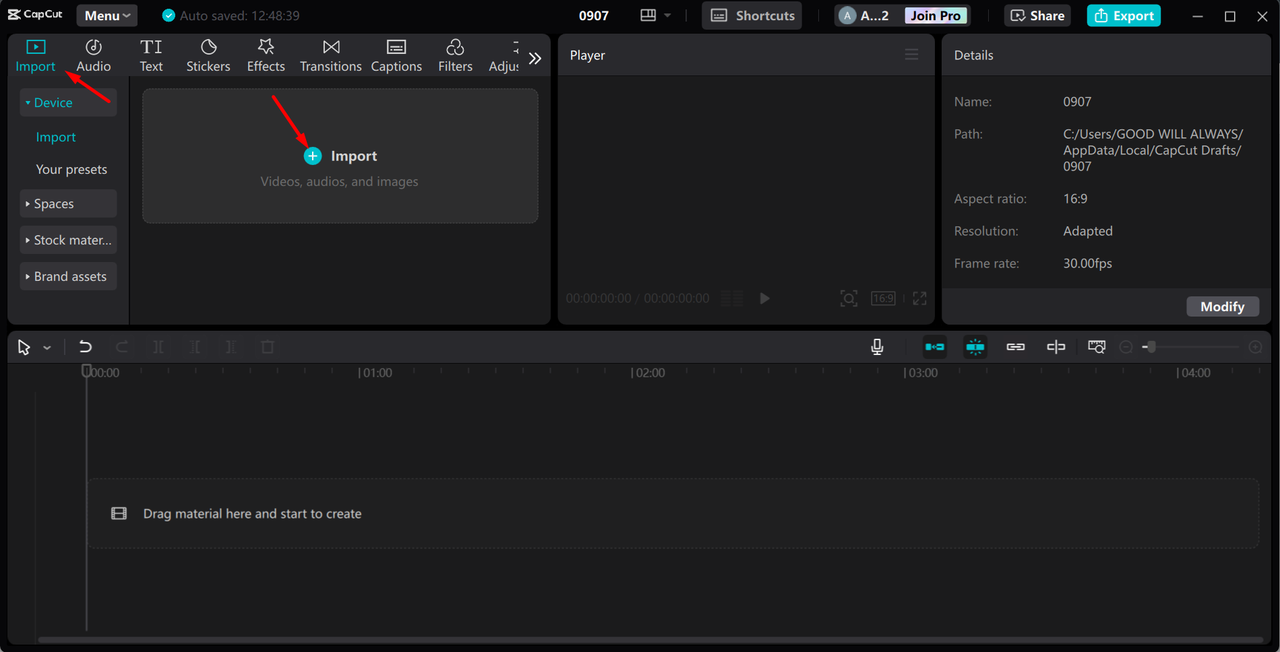Toggle the preview axis icon
Screen dimensions: 1280x652
click(x=1056, y=347)
